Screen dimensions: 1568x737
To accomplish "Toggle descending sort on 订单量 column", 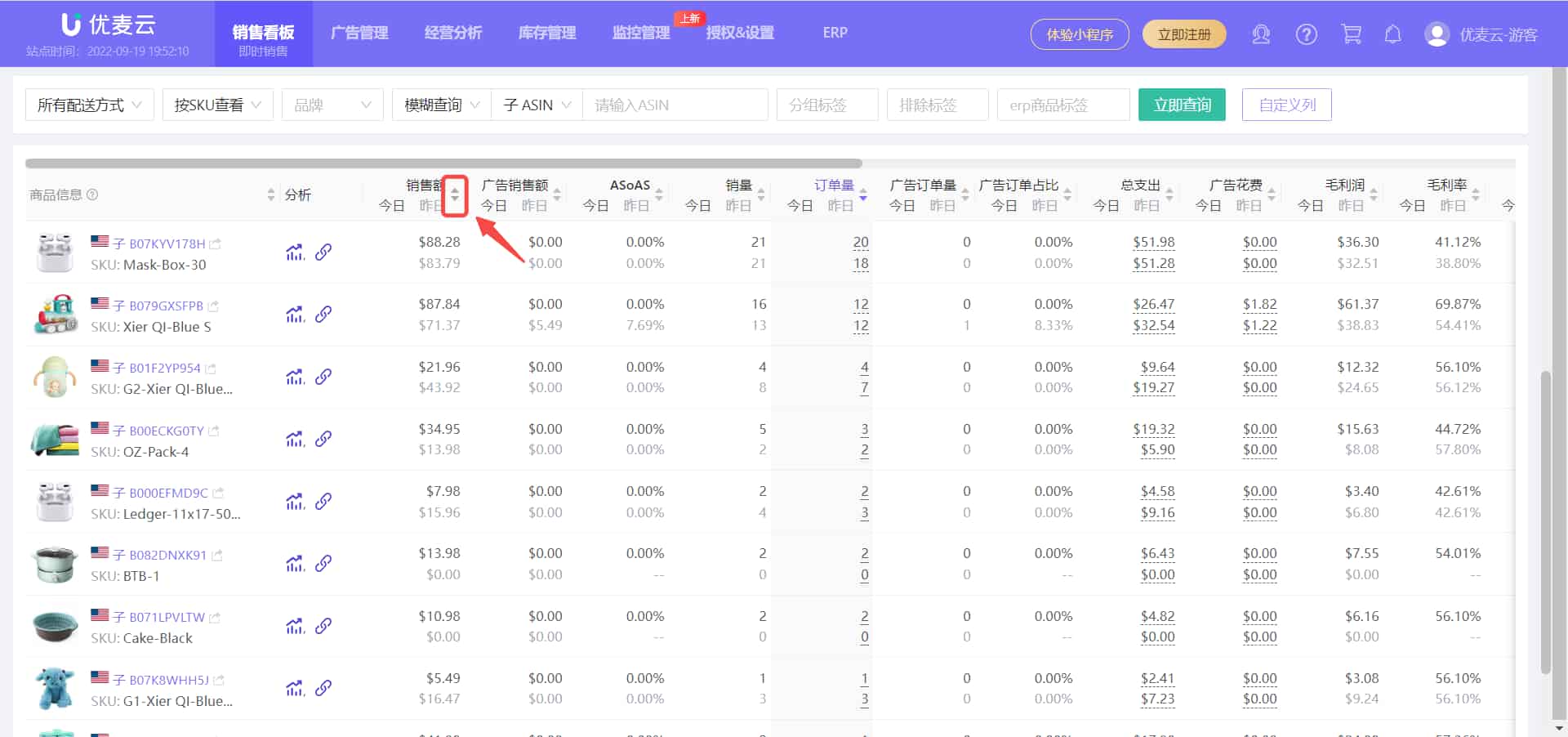I will tap(862, 199).
